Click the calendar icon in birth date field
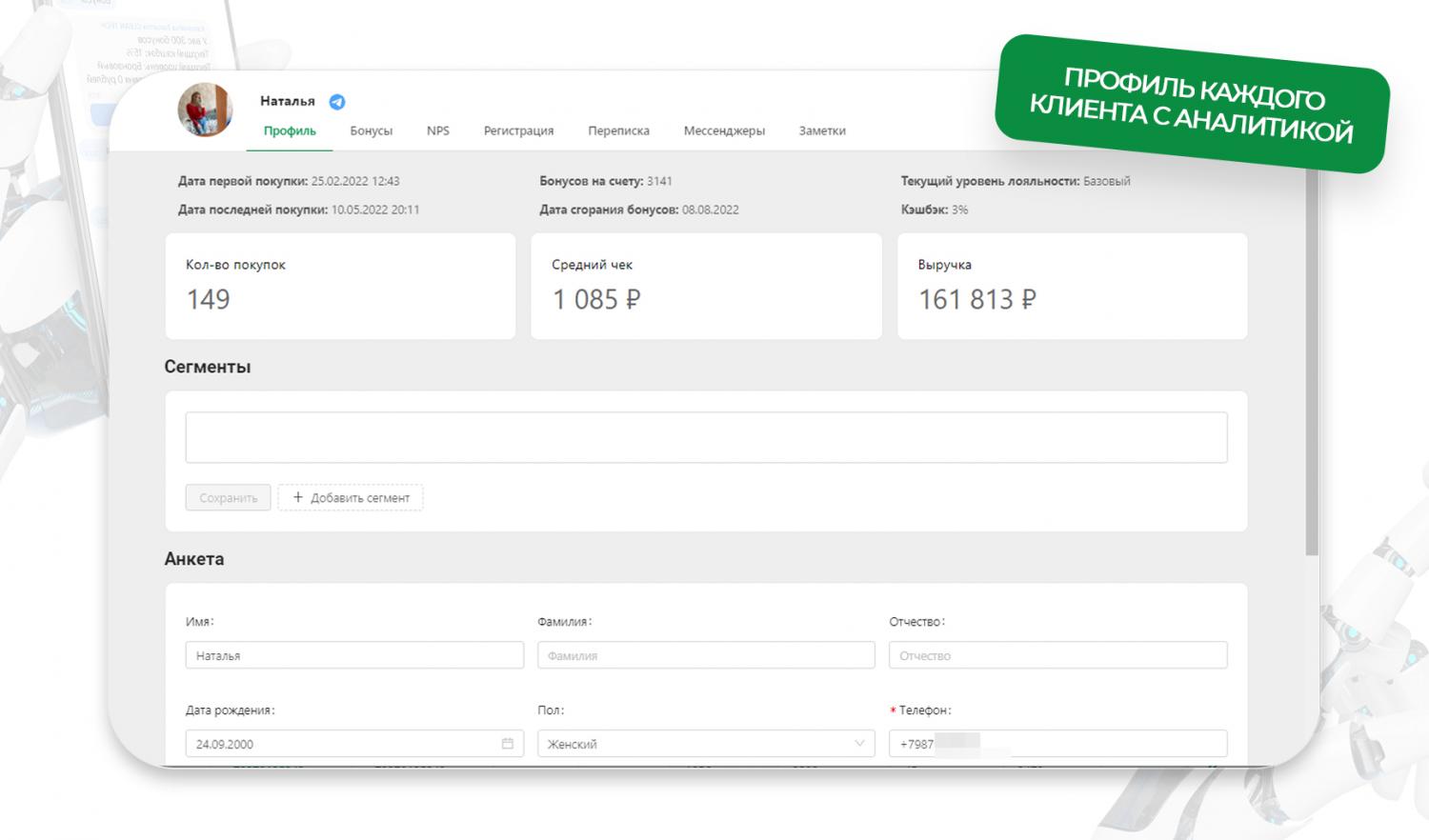The image size is (1429, 840). (508, 744)
